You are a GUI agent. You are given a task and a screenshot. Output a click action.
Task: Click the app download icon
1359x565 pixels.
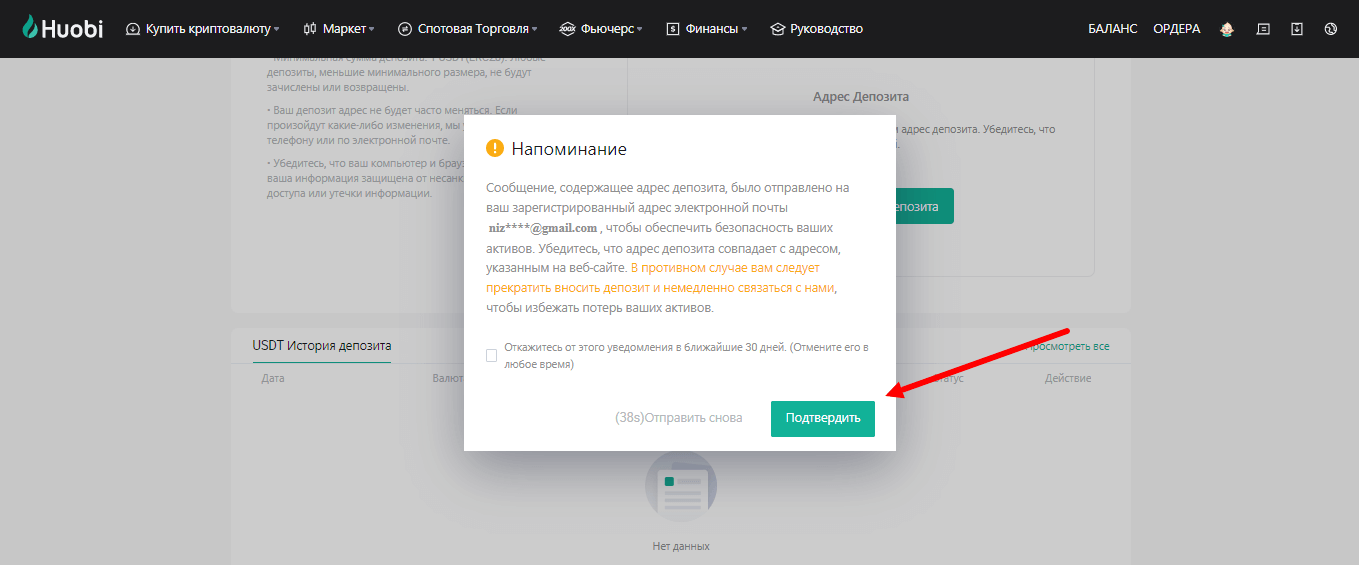pos(1297,29)
